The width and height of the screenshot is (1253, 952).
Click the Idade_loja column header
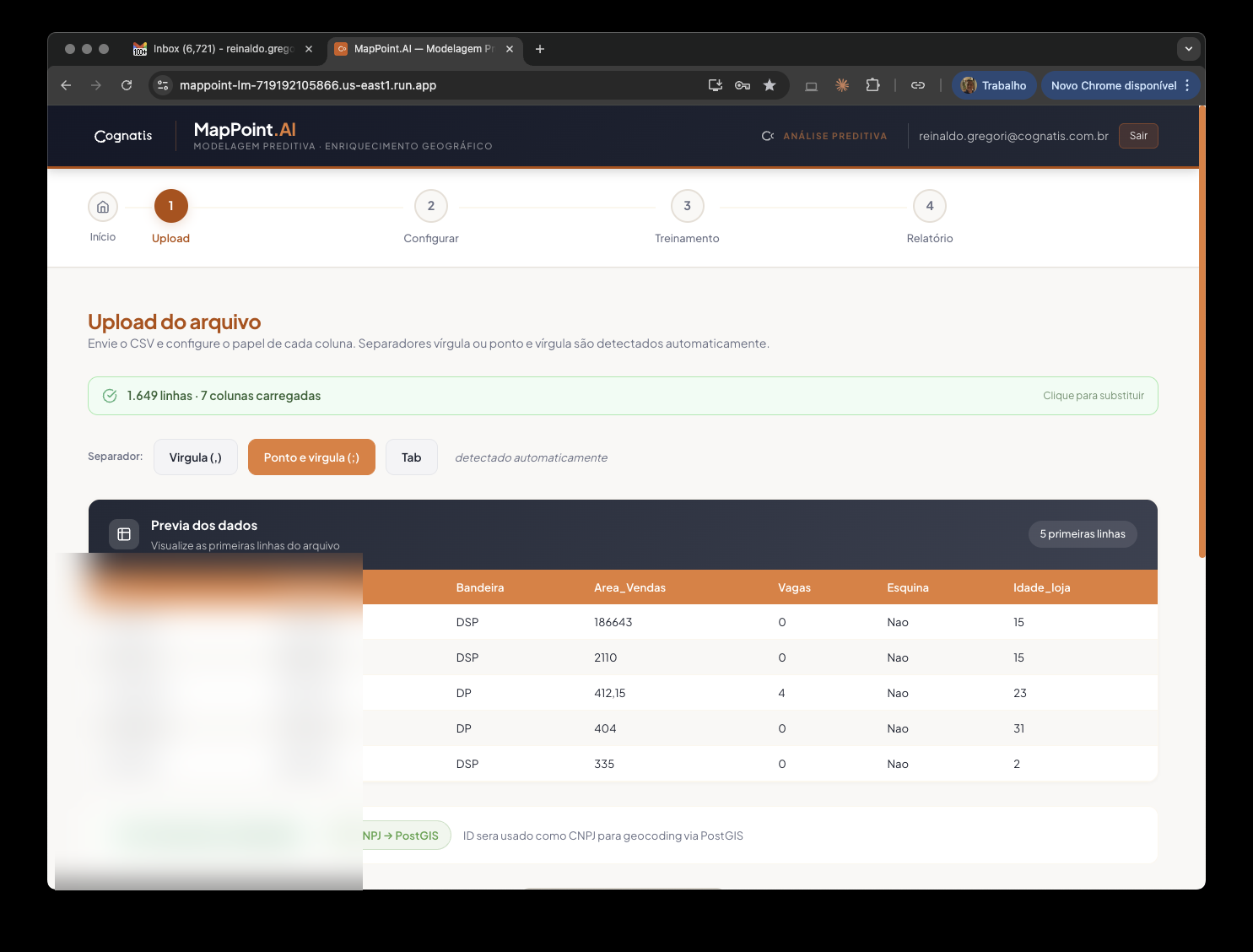(x=1041, y=587)
